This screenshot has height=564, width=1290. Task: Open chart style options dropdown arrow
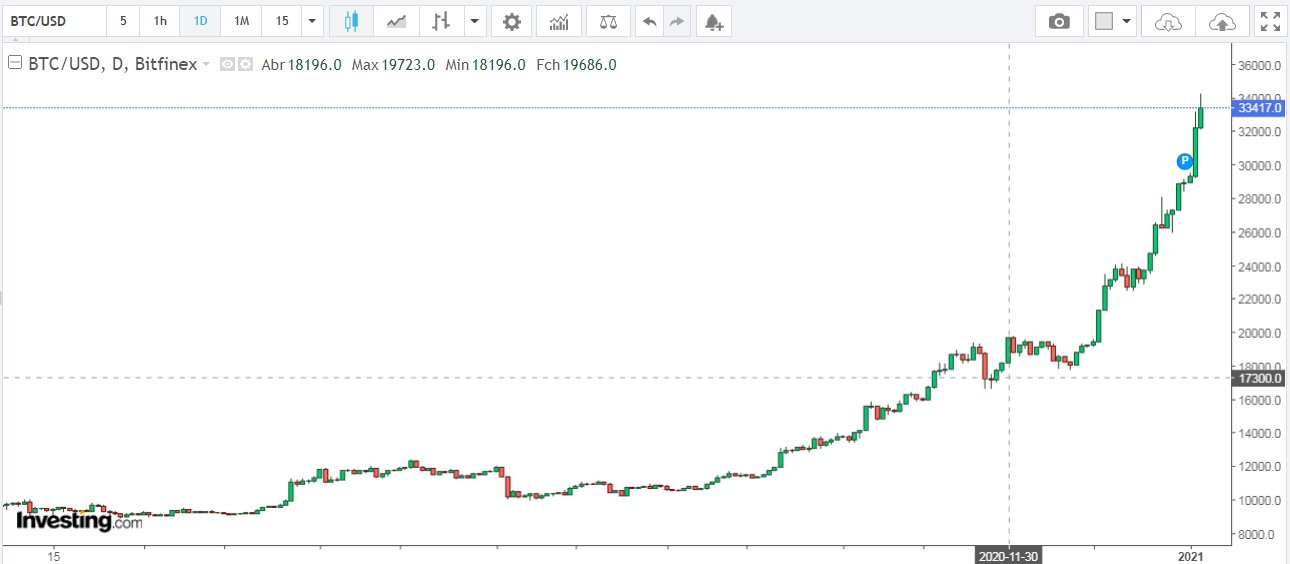coord(474,21)
